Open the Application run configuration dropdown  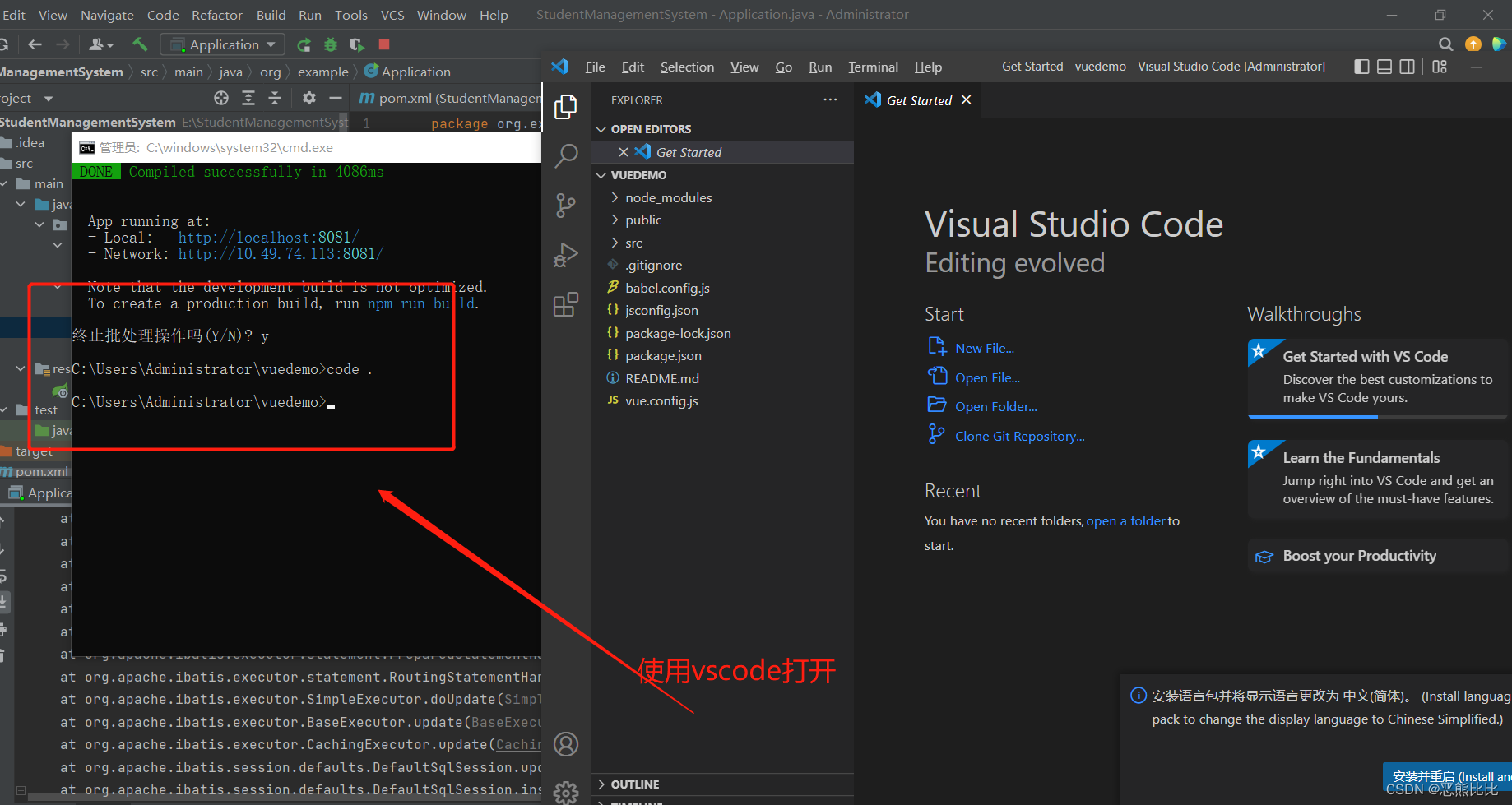point(223,44)
